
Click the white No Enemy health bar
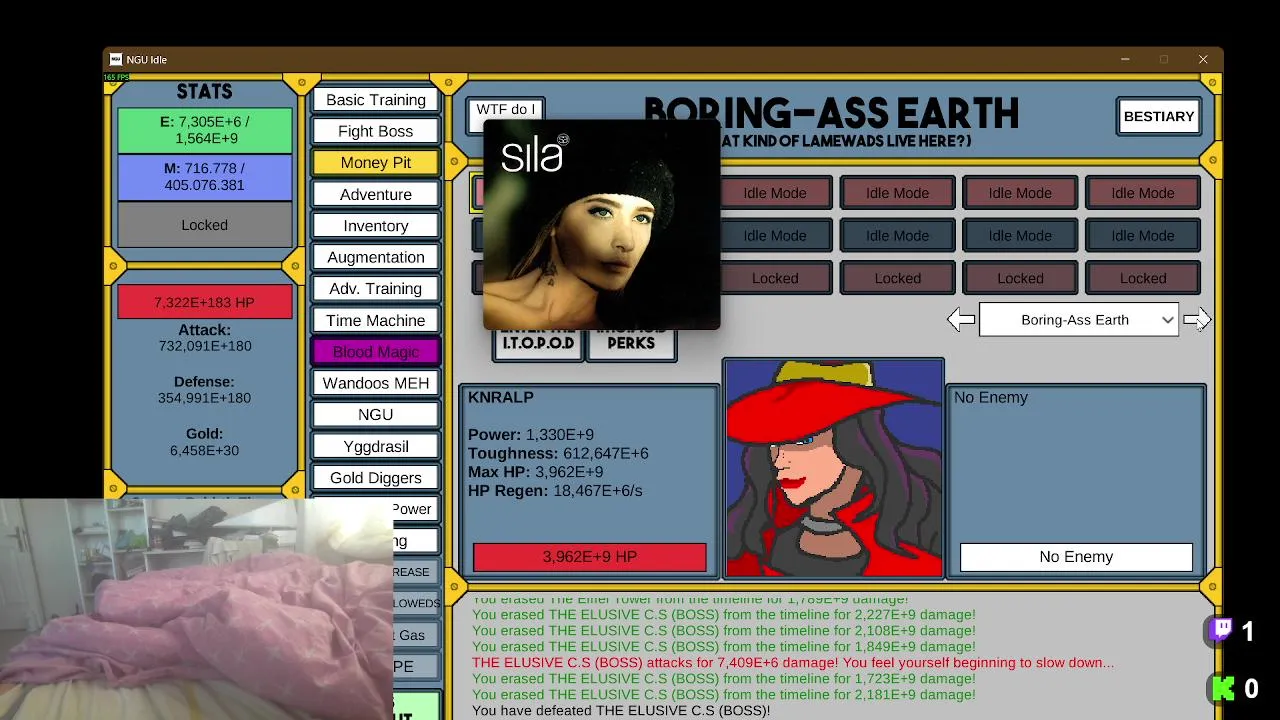1076,557
